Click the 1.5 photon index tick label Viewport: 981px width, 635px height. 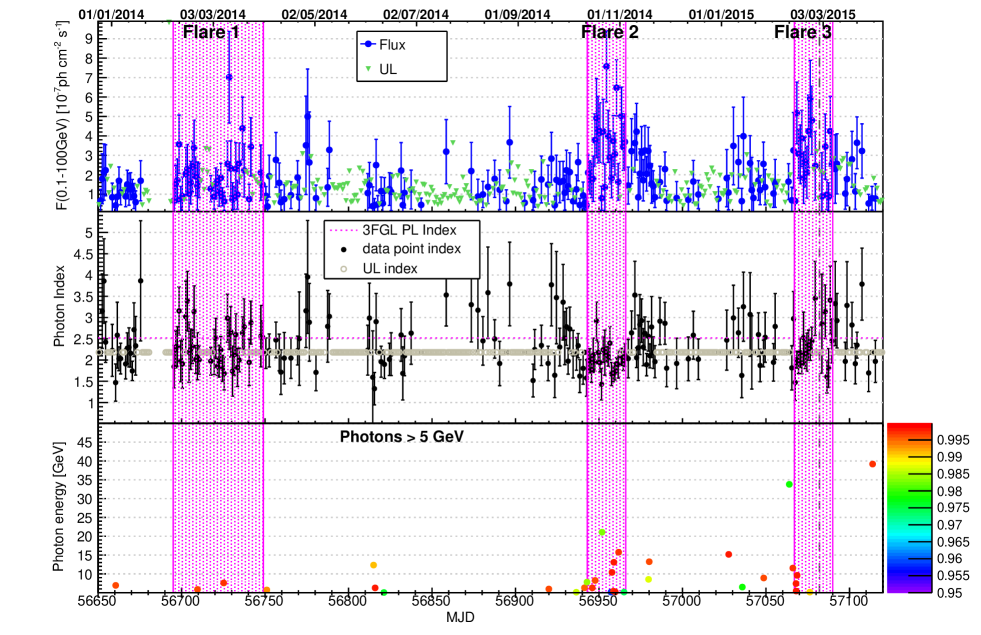(84, 382)
